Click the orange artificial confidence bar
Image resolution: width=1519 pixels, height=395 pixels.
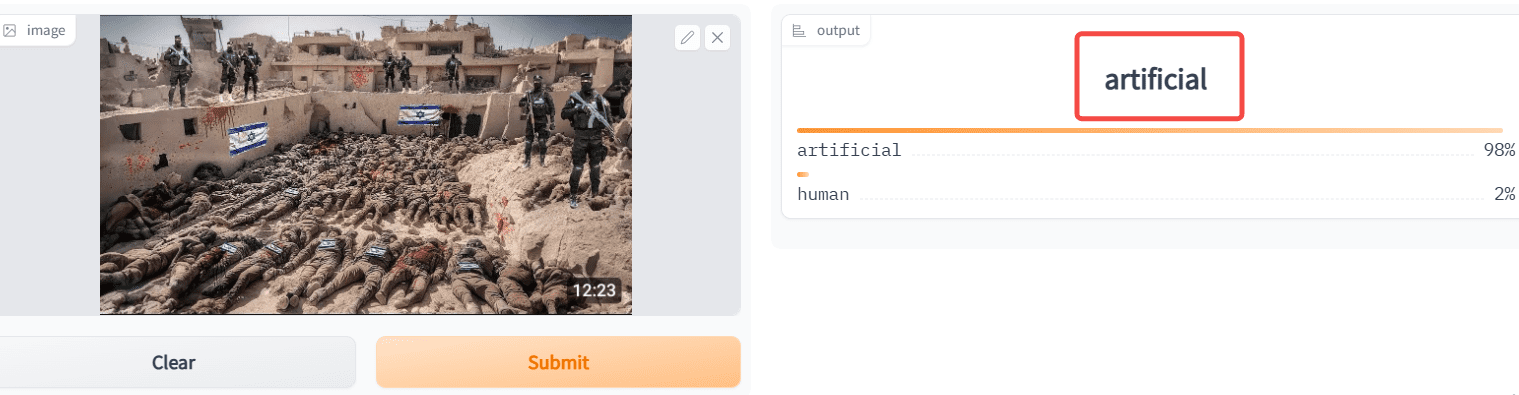(1150, 130)
